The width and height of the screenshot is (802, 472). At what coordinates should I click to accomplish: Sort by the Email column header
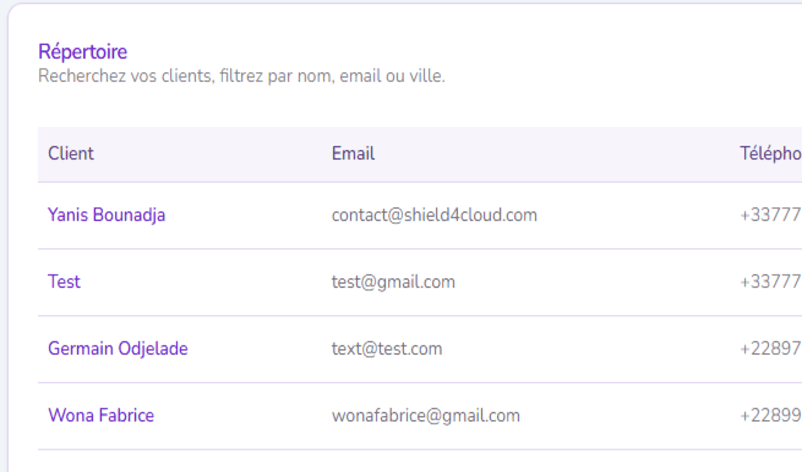(x=353, y=154)
